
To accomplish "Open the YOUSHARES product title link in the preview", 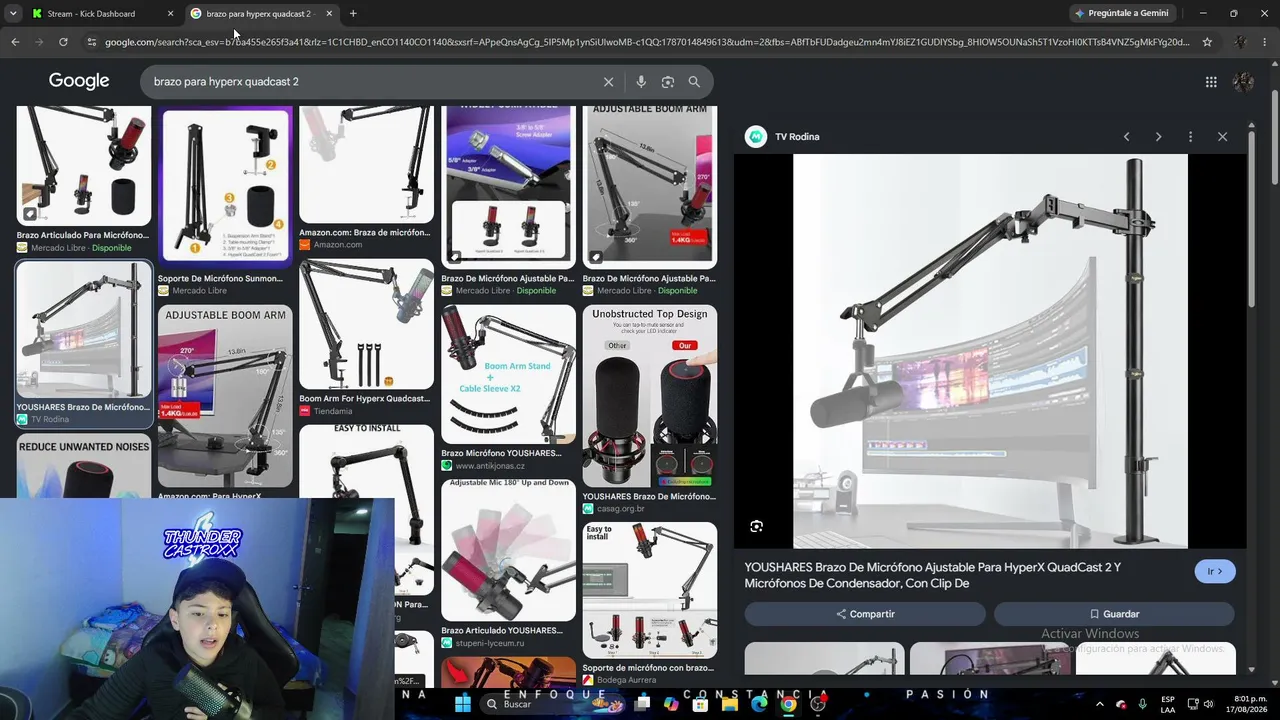I will point(933,575).
